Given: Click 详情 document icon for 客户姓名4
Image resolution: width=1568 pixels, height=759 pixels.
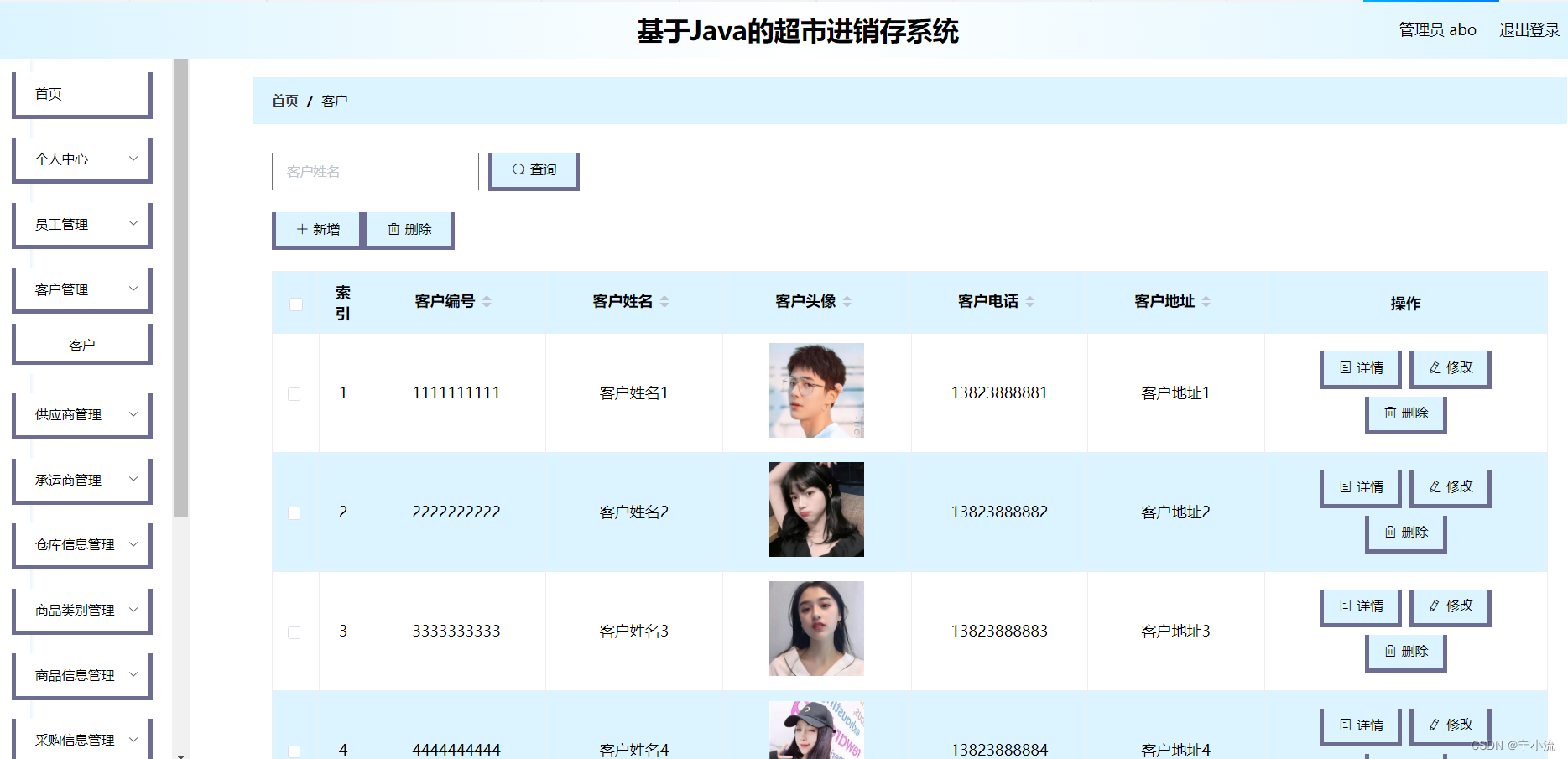Looking at the screenshot, I should tap(1346, 725).
